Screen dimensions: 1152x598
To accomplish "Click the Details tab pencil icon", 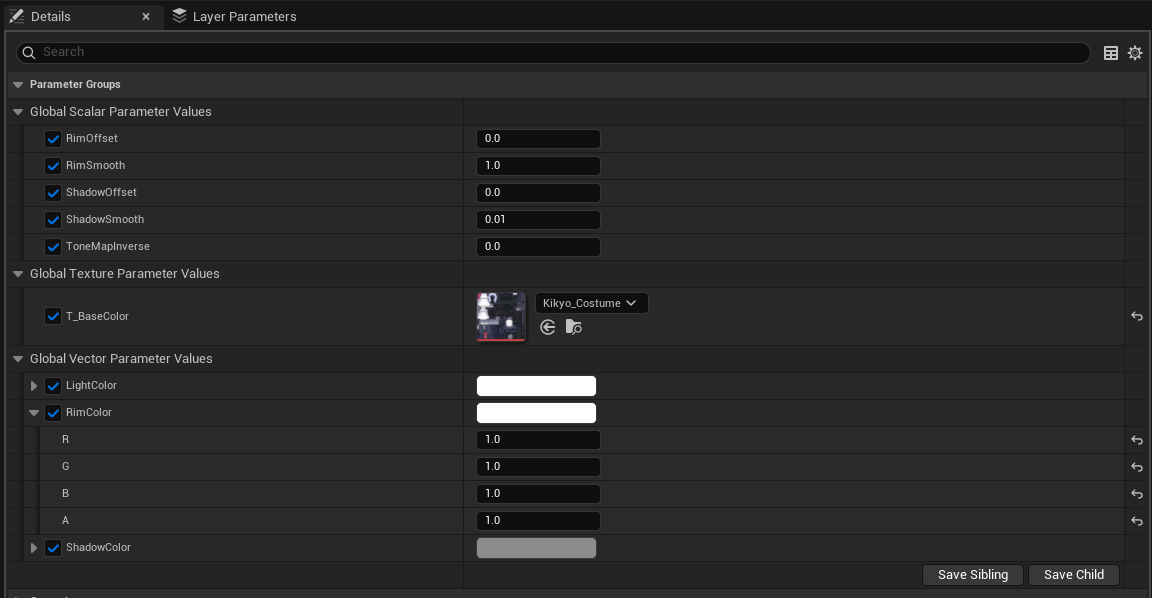I will coord(17,16).
